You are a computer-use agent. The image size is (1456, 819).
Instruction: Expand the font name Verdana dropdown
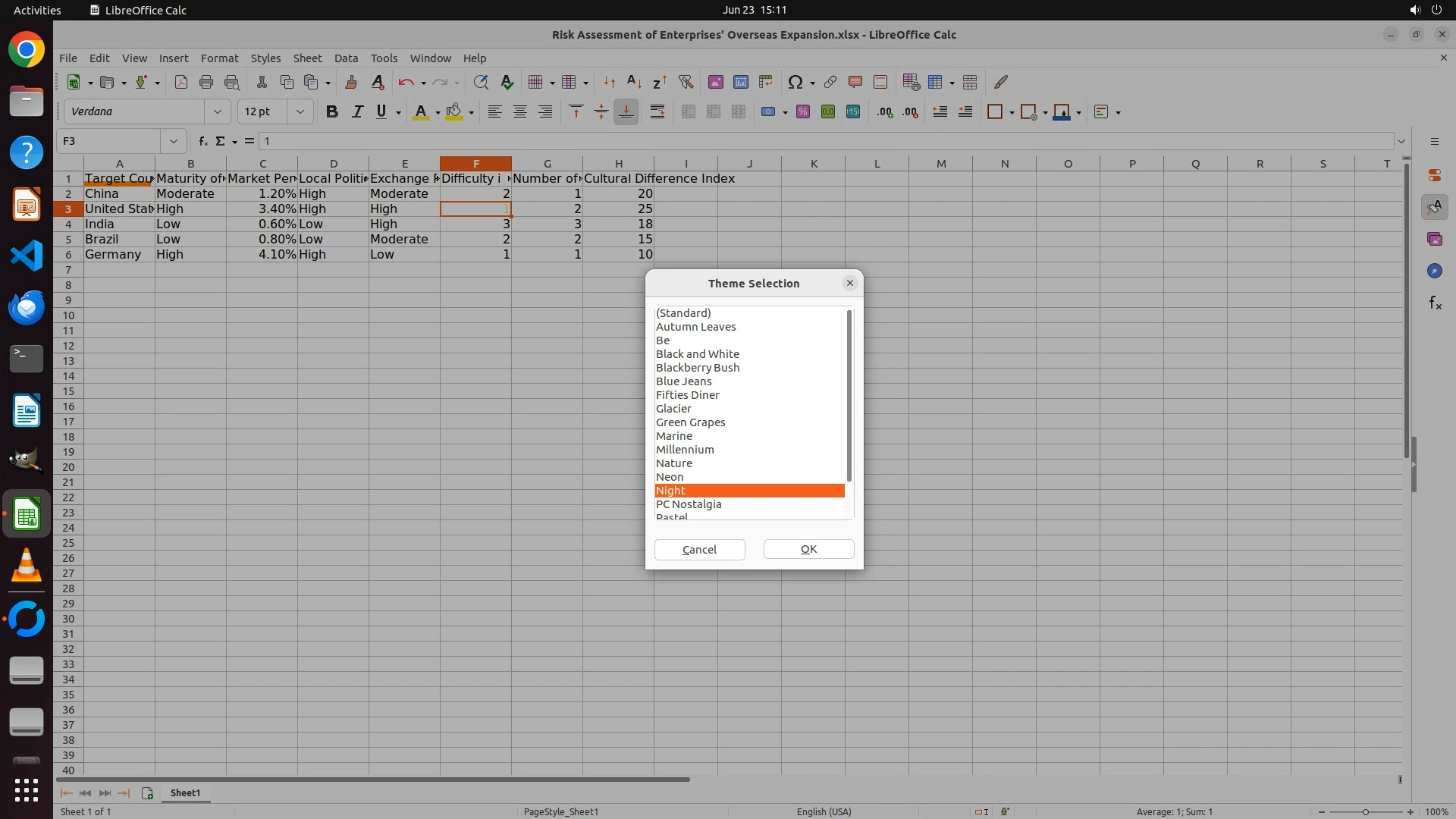tap(217, 111)
